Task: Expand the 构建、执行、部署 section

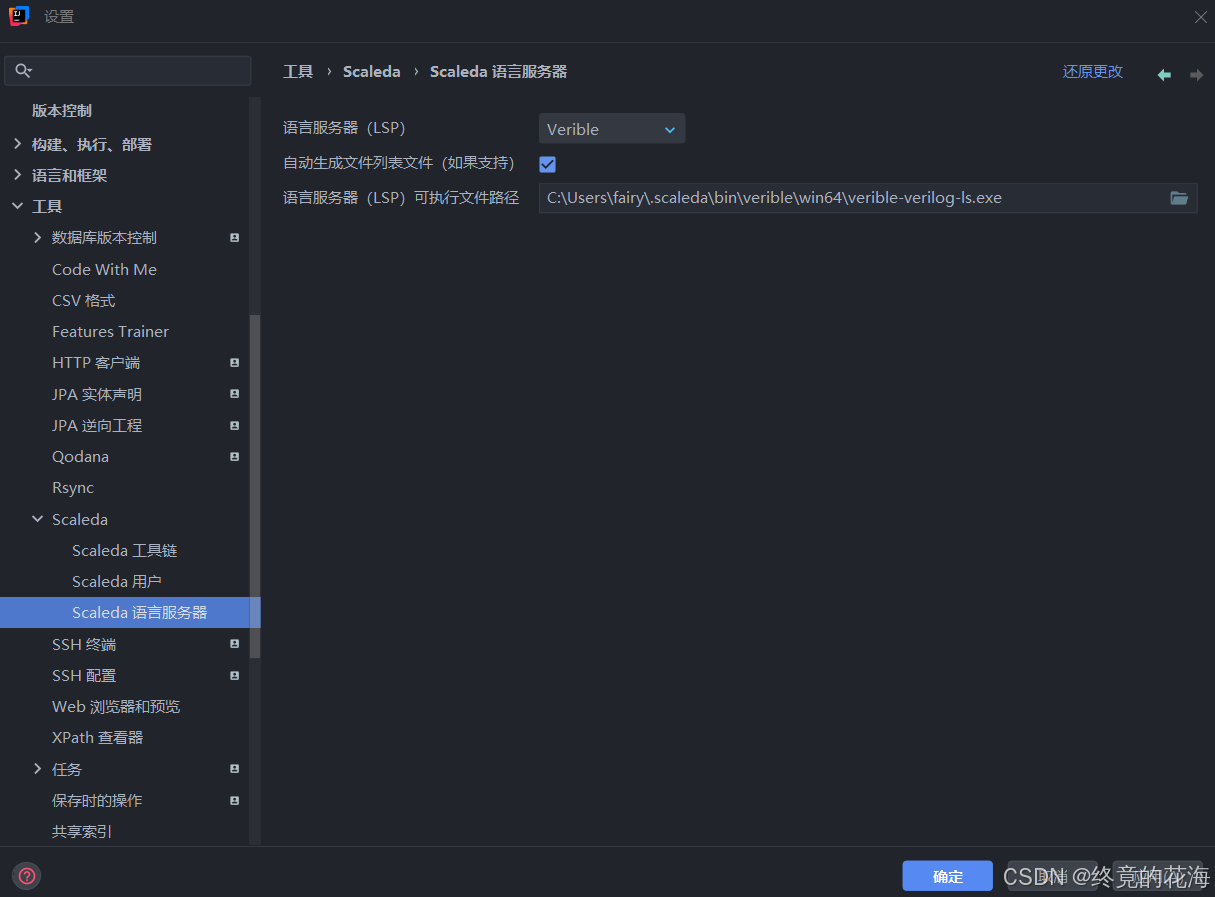Action: coord(17,144)
